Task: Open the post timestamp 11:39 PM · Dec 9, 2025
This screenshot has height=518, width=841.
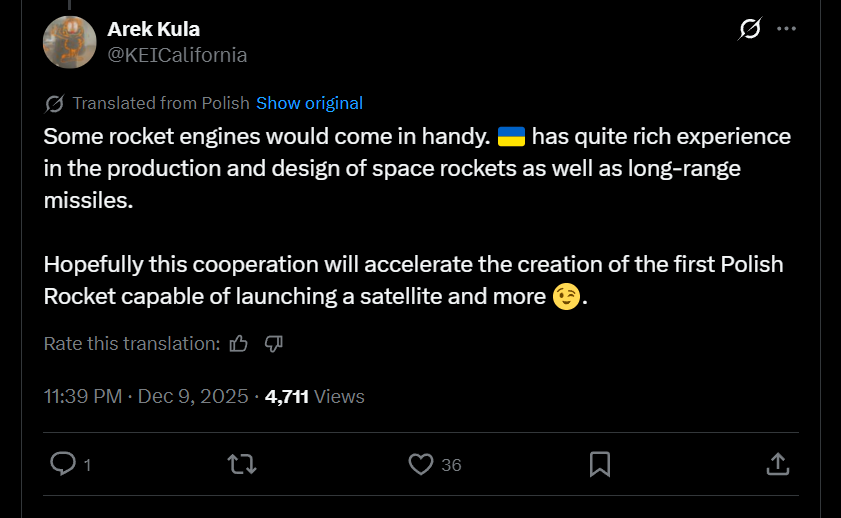Action: pos(146,396)
